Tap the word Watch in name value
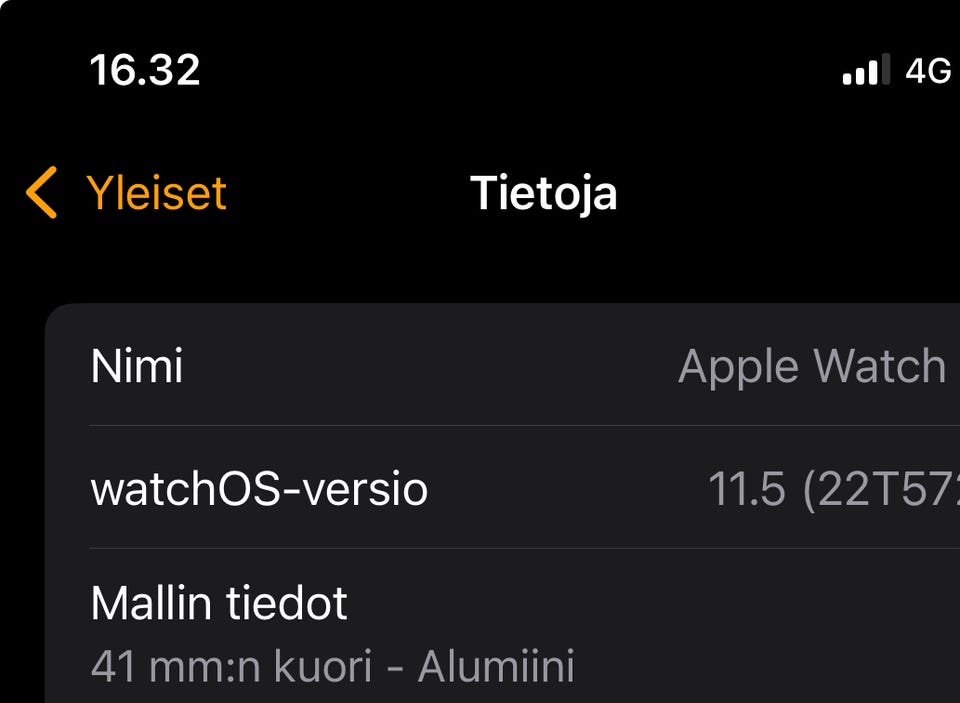 880,366
